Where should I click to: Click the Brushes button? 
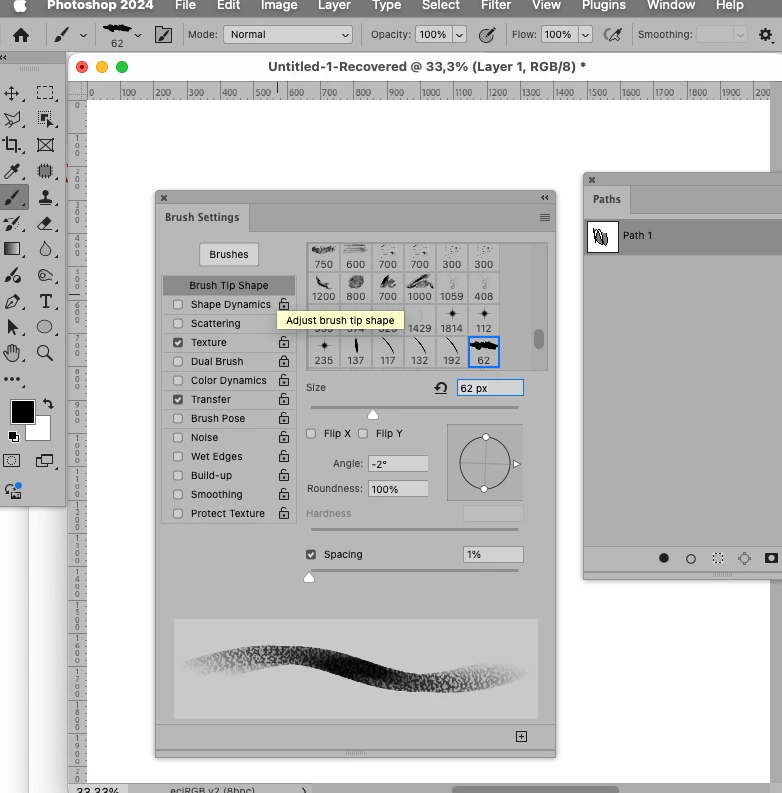tap(229, 254)
